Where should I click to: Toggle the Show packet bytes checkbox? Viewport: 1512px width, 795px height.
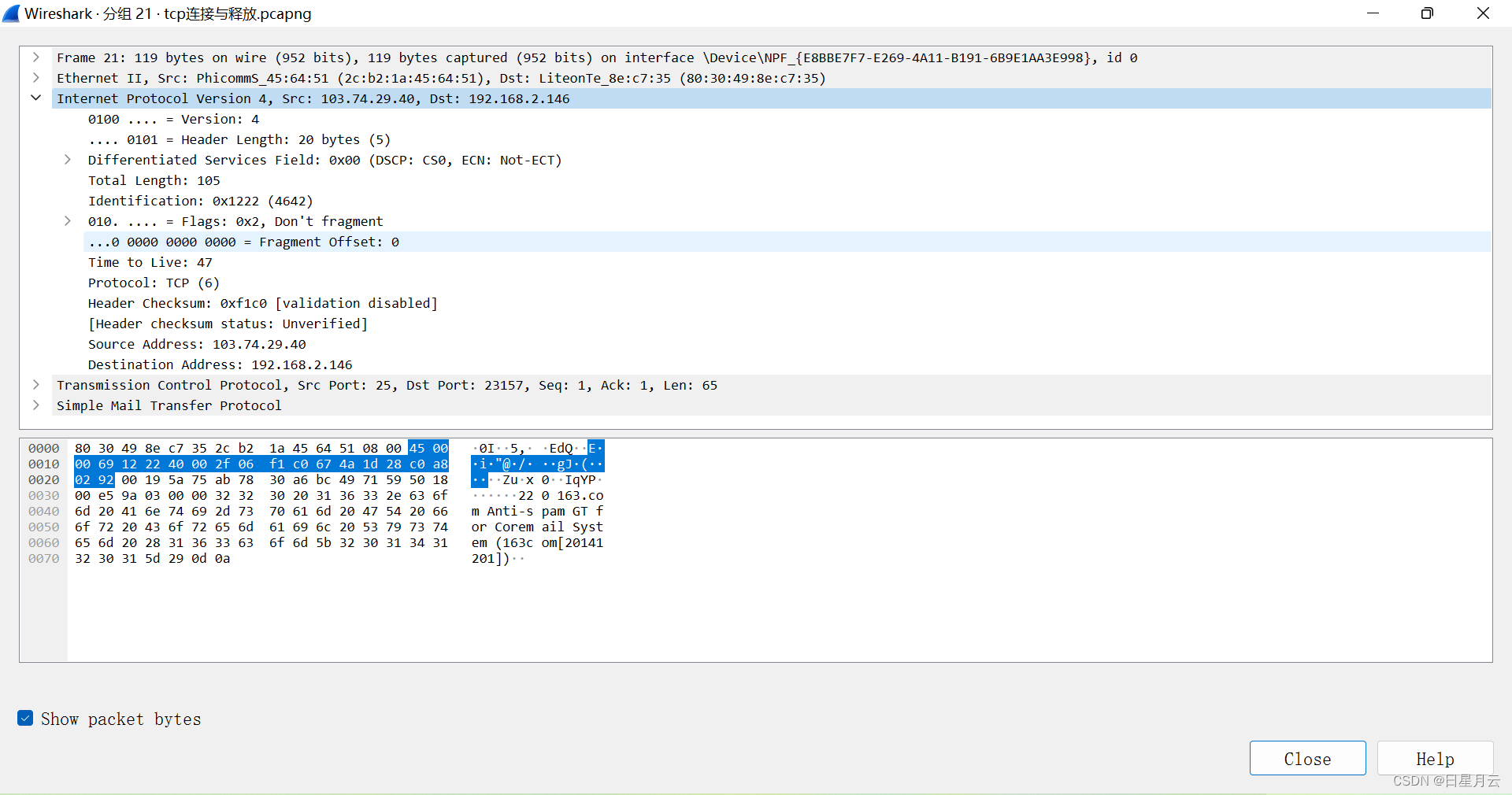25,718
